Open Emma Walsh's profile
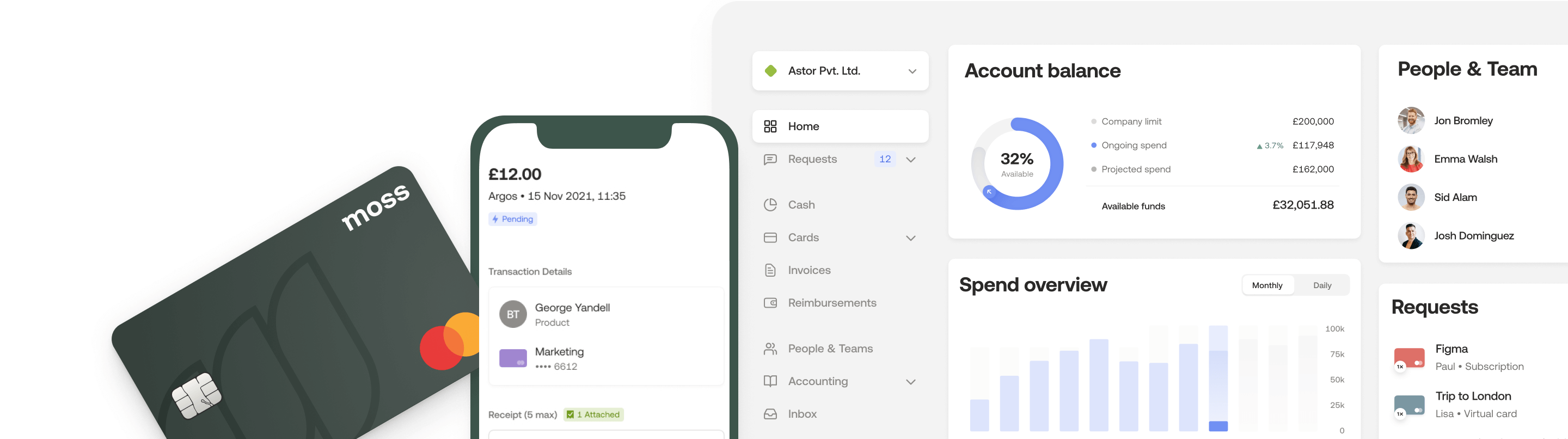Image resolution: width=1568 pixels, height=439 pixels. point(1466,159)
